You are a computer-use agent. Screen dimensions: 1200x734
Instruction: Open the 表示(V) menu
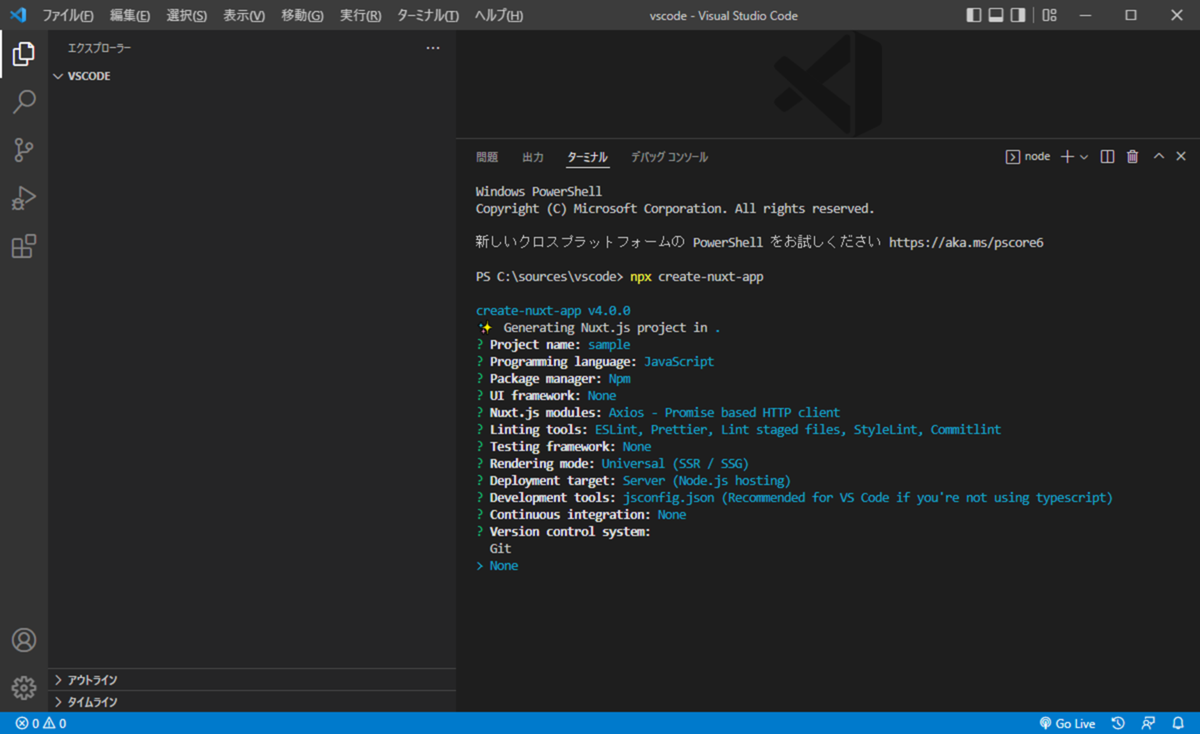pos(244,16)
